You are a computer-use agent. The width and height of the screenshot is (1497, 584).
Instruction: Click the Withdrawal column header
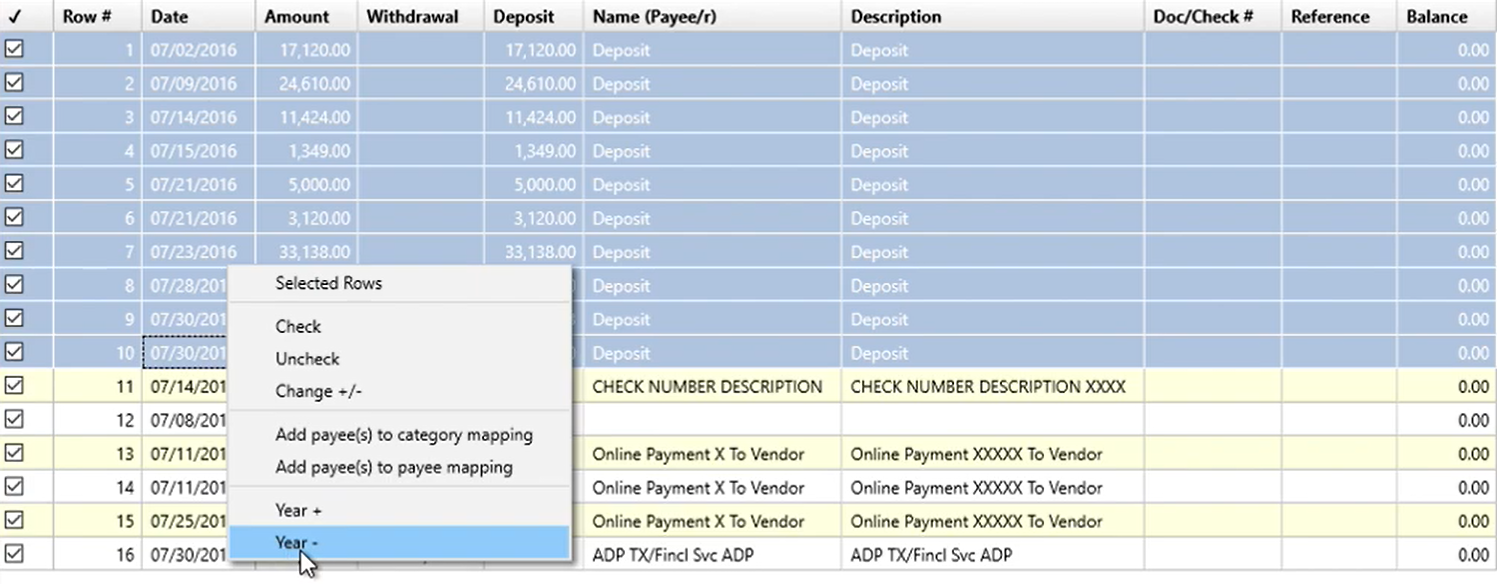(420, 16)
